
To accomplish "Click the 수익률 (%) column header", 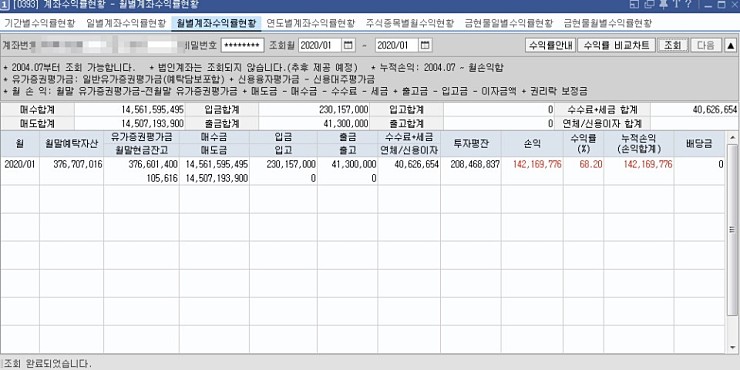I will pos(583,144).
